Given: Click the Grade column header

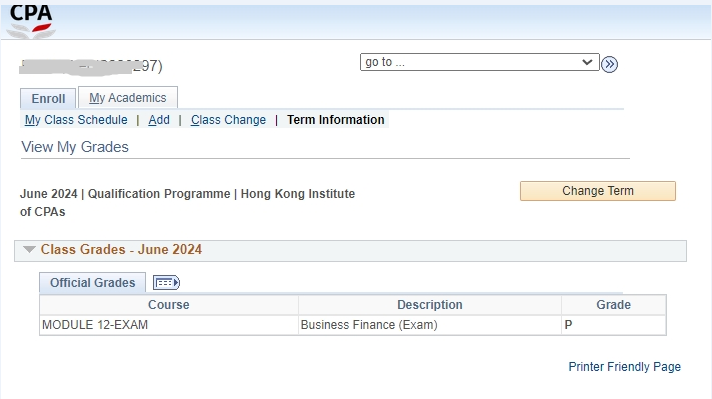Looking at the screenshot, I should tap(613, 305).
